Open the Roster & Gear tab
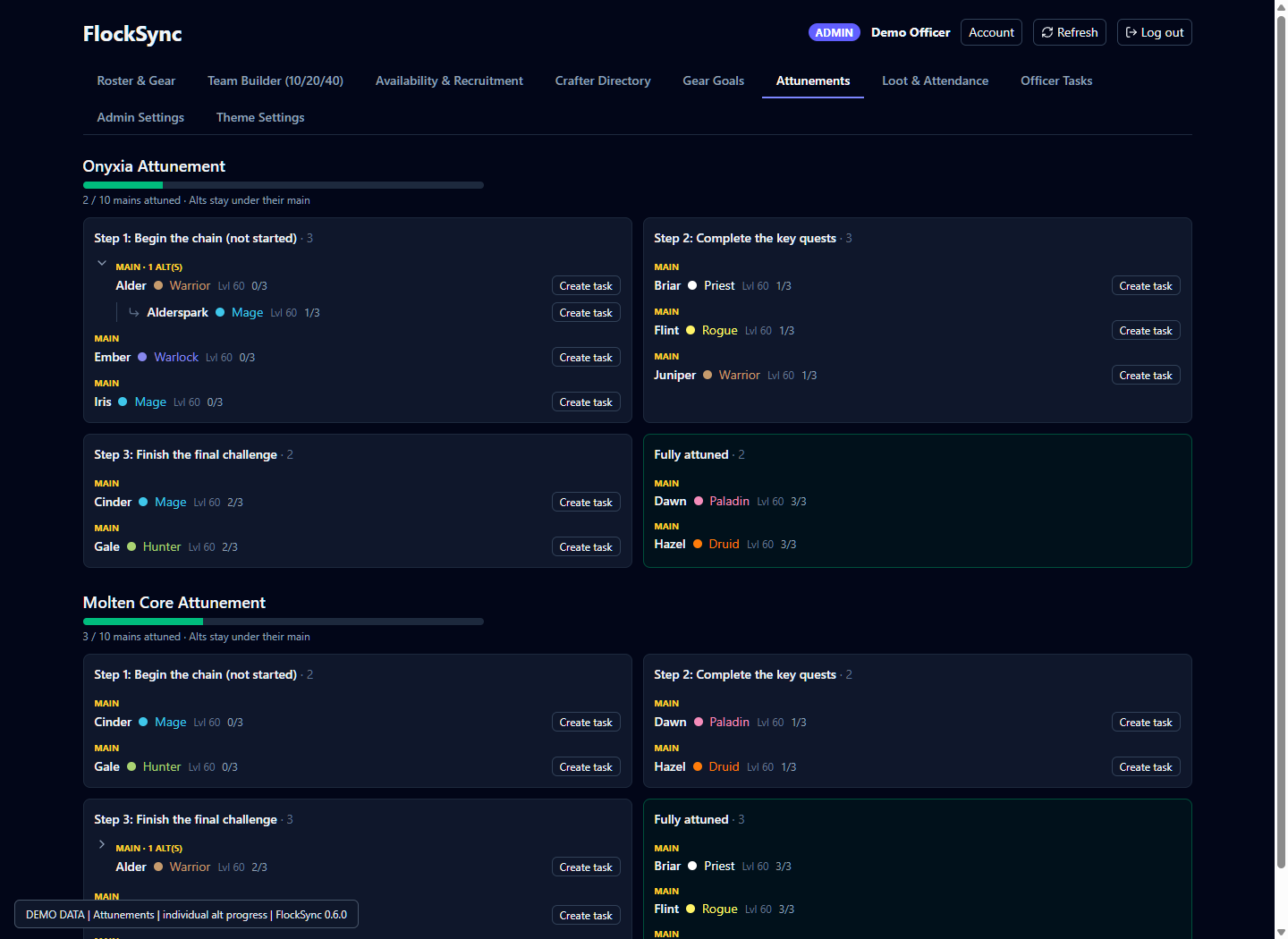Image resolution: width=1288 pixels, height=939 pixels. pyautogui.click(x=136, y=80)
